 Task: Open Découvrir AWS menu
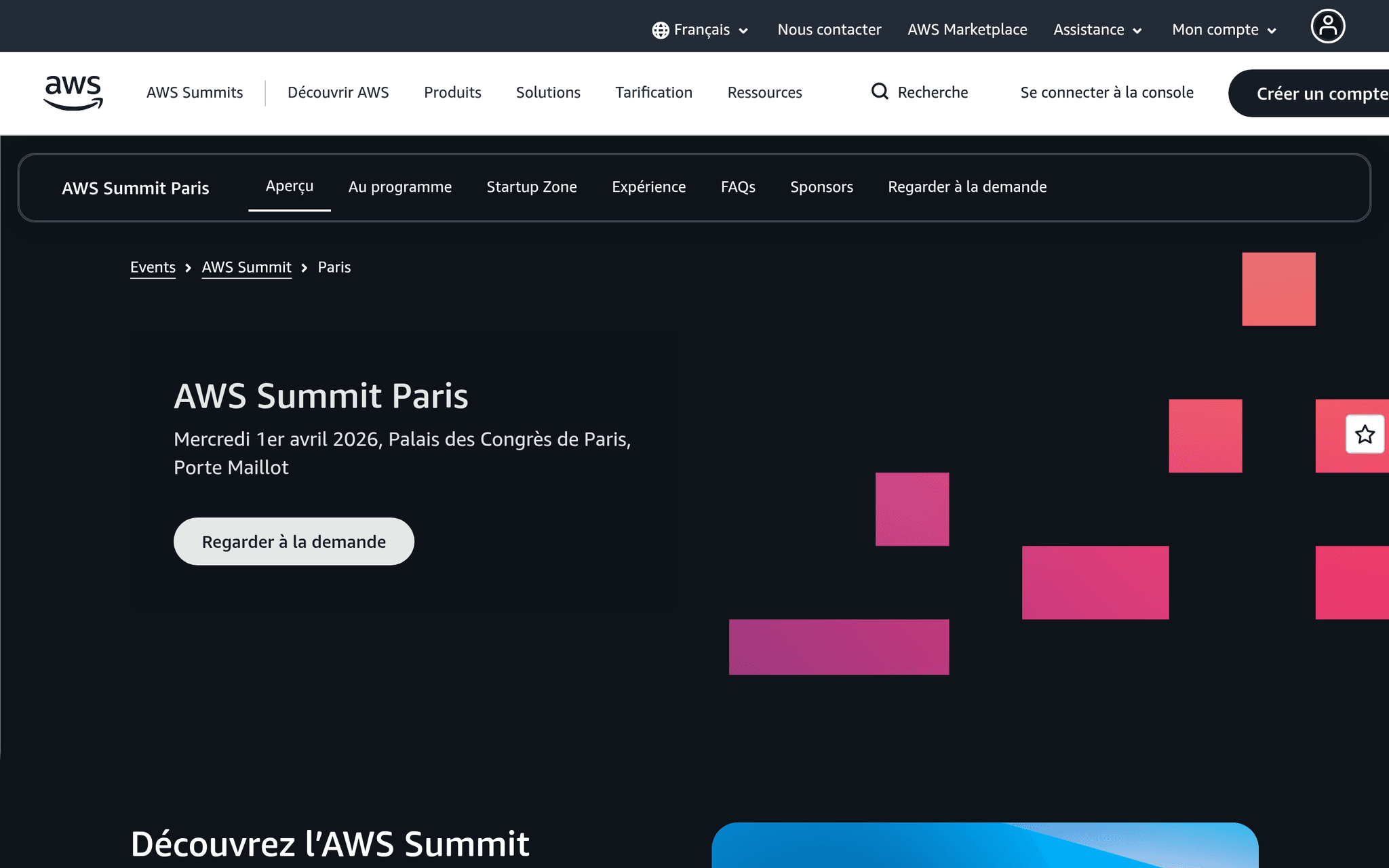[x=338, y=92]
